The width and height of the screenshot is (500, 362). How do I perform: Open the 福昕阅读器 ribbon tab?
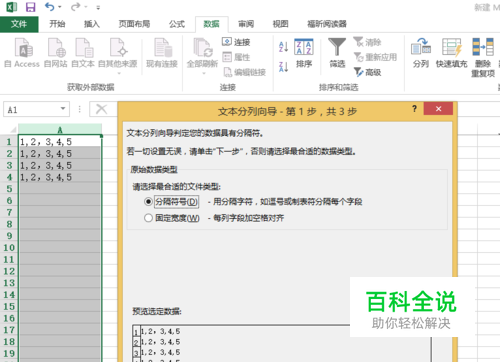coord(327,24)
